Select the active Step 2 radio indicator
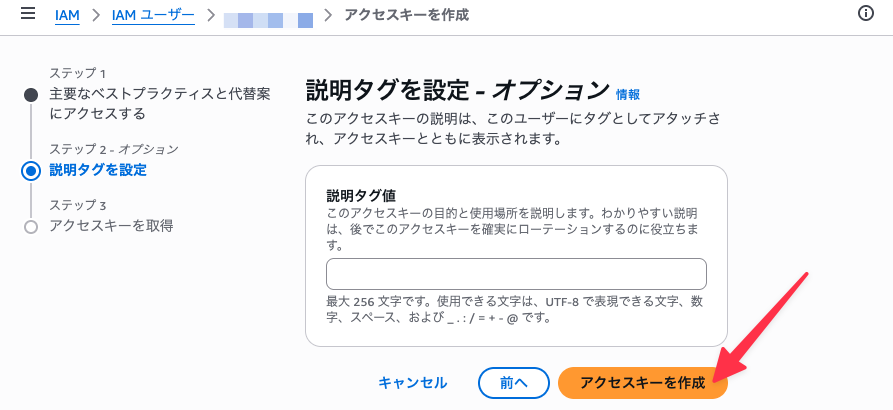893x410 pixels. point(31,171)
